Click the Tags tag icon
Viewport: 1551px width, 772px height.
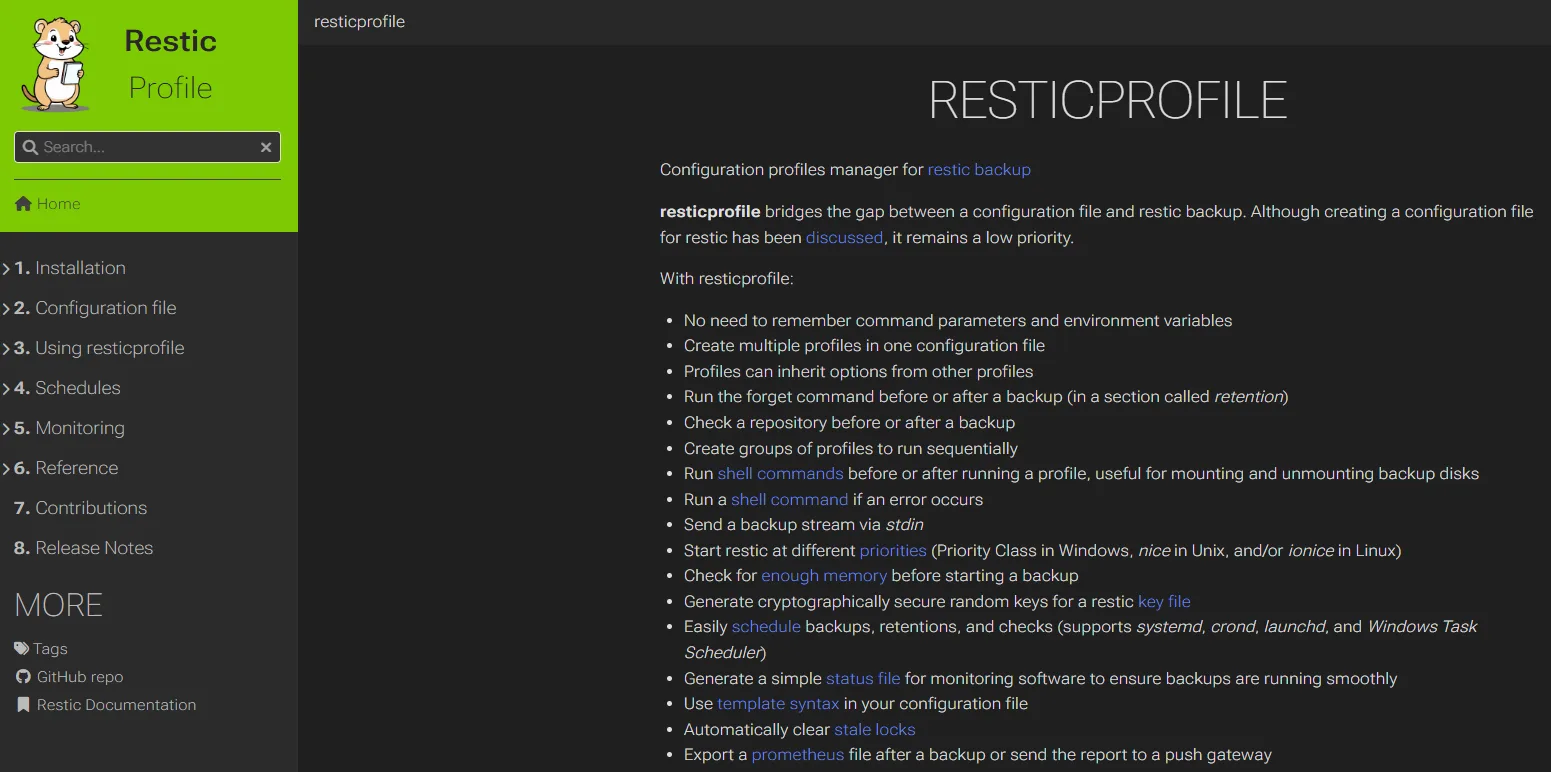(22, 649)
